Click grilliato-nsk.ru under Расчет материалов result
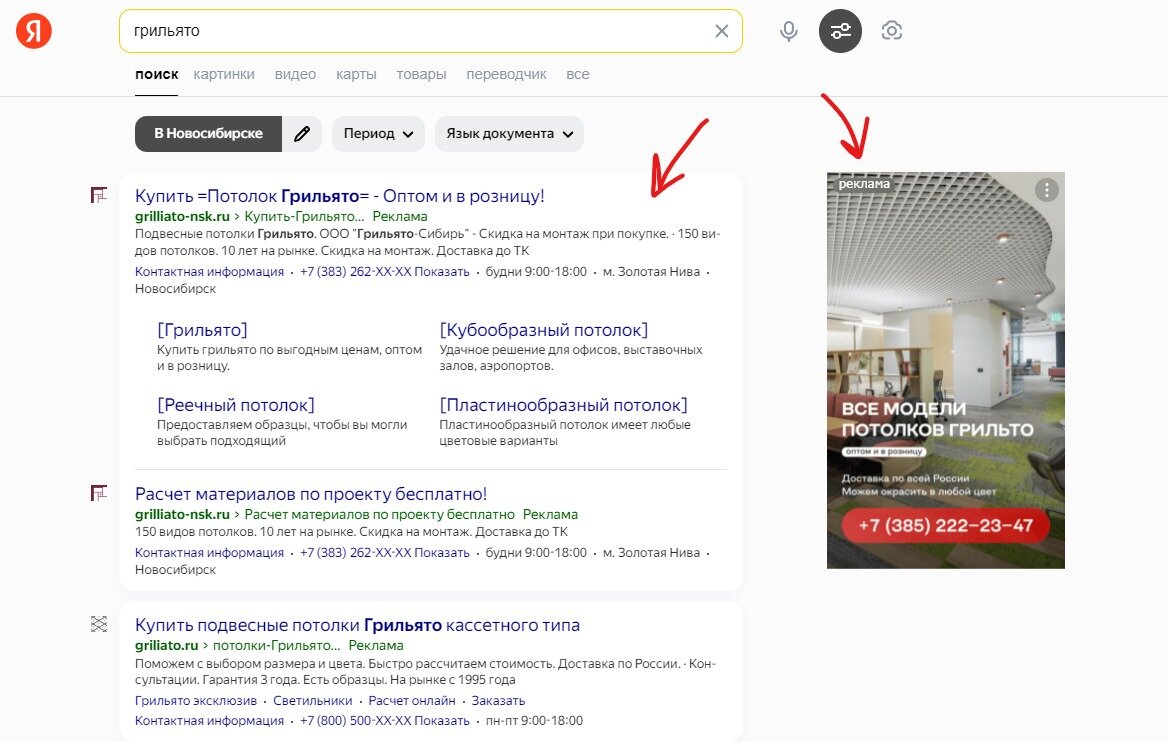 [182, 514]
